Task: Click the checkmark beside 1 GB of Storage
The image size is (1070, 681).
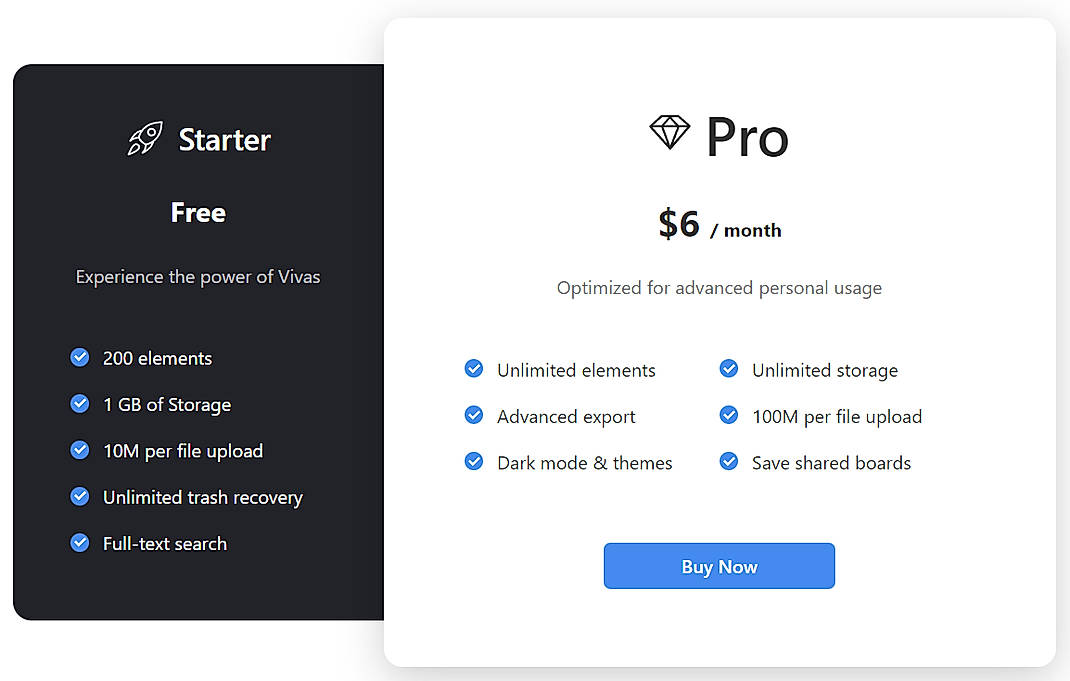Action: [80, 404]
